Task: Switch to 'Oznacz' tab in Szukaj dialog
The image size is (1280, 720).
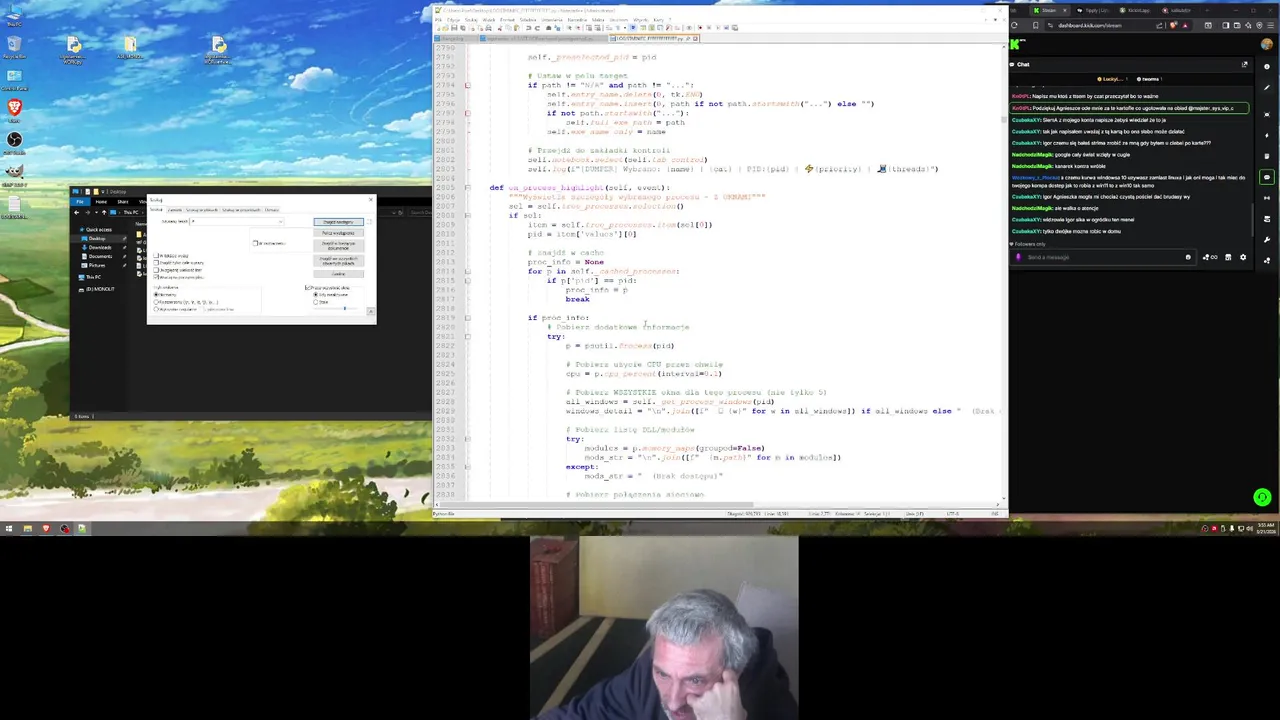Action: tap(272, 210)
